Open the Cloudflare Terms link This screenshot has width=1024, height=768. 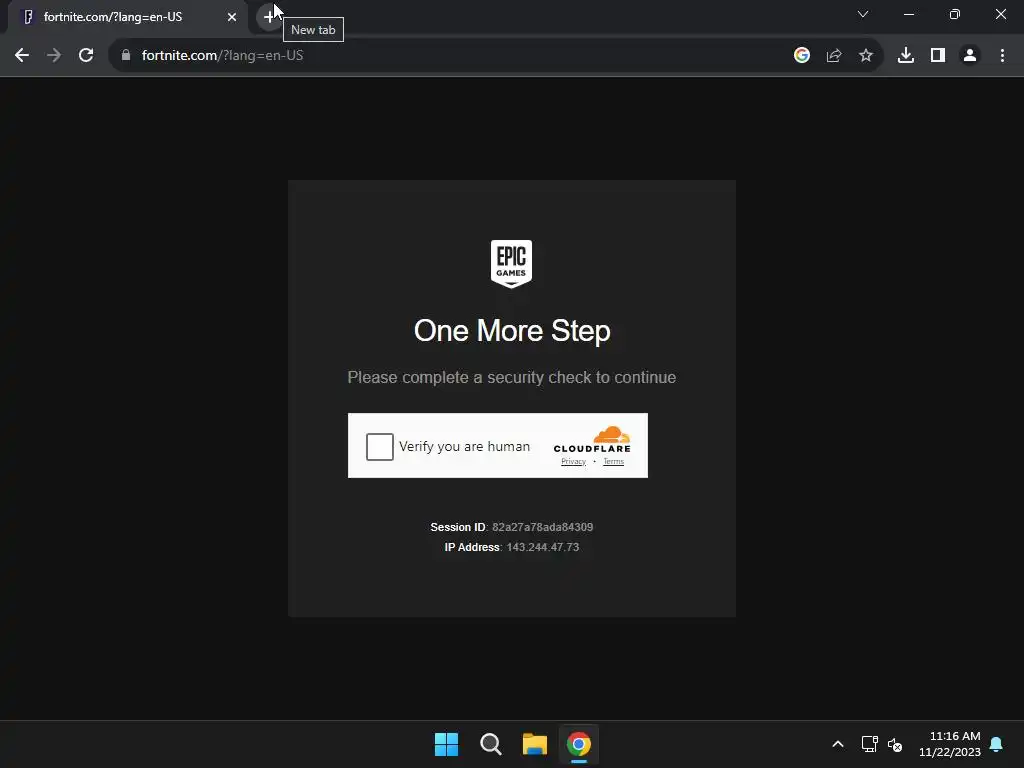pyautogui.click(x=613, y=462)
